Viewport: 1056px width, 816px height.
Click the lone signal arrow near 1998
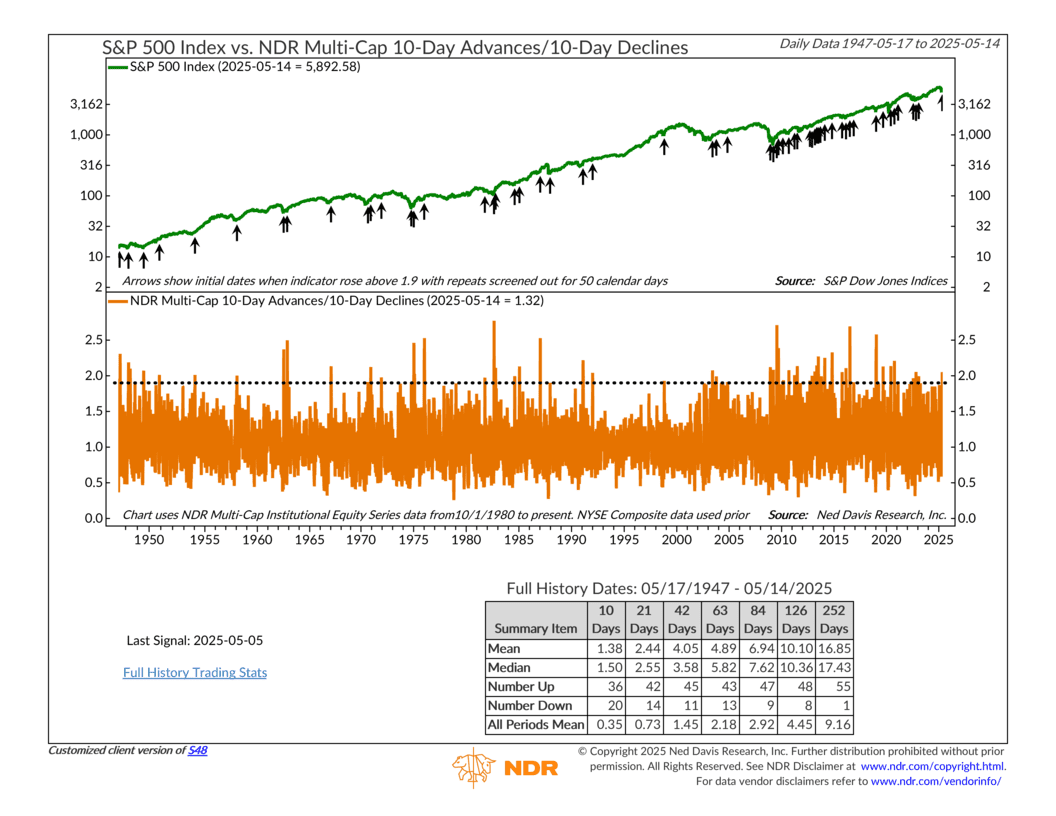664,147
